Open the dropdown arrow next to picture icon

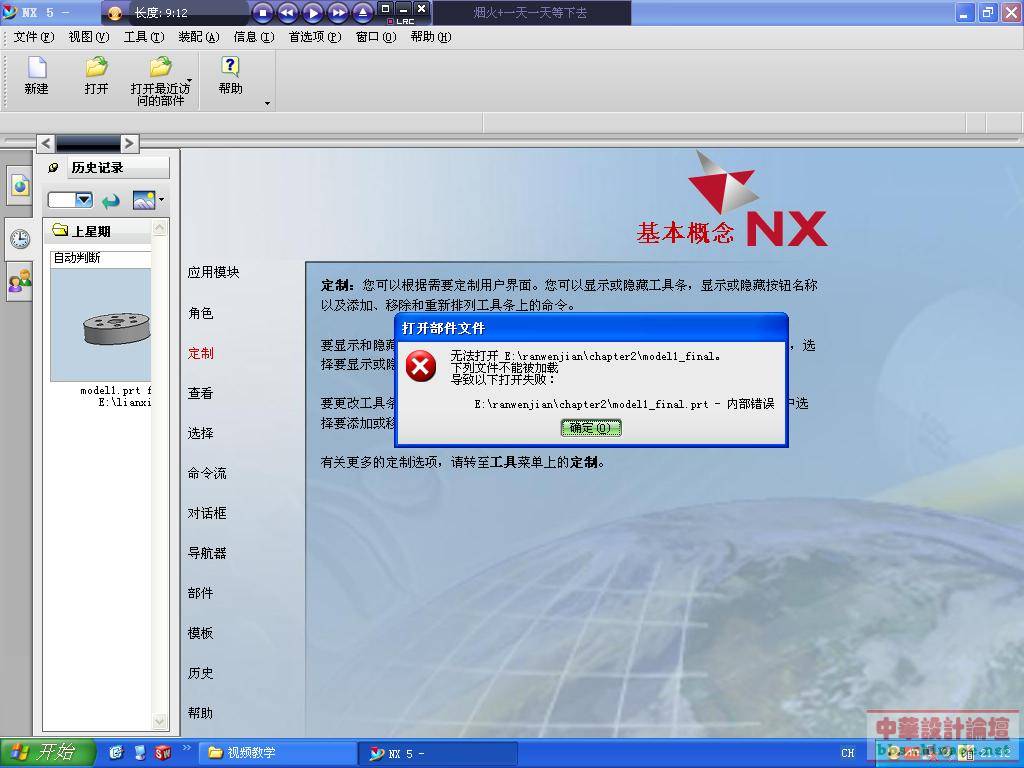click(162, 200)
